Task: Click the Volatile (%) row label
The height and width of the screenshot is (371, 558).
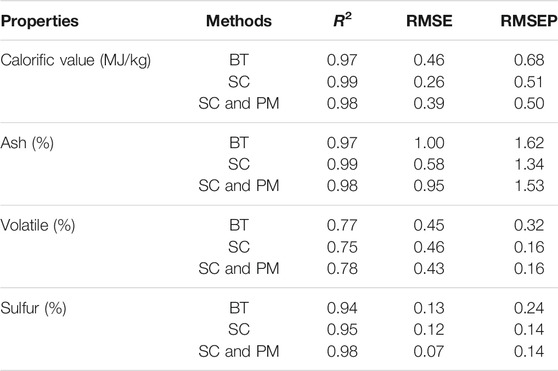Action: (x=38, y=226)
